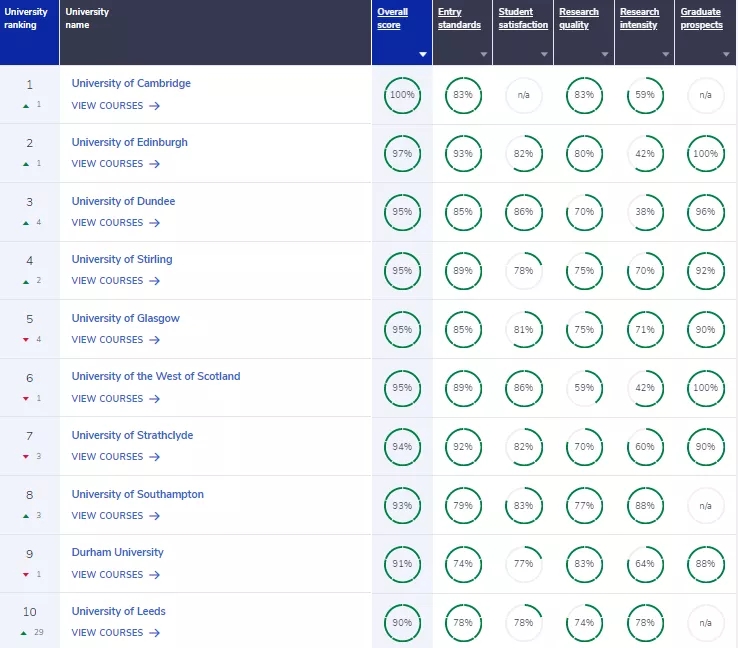
Task: Click Edinburgh's 100% graduate prospects circle
Action: (705, 154)
